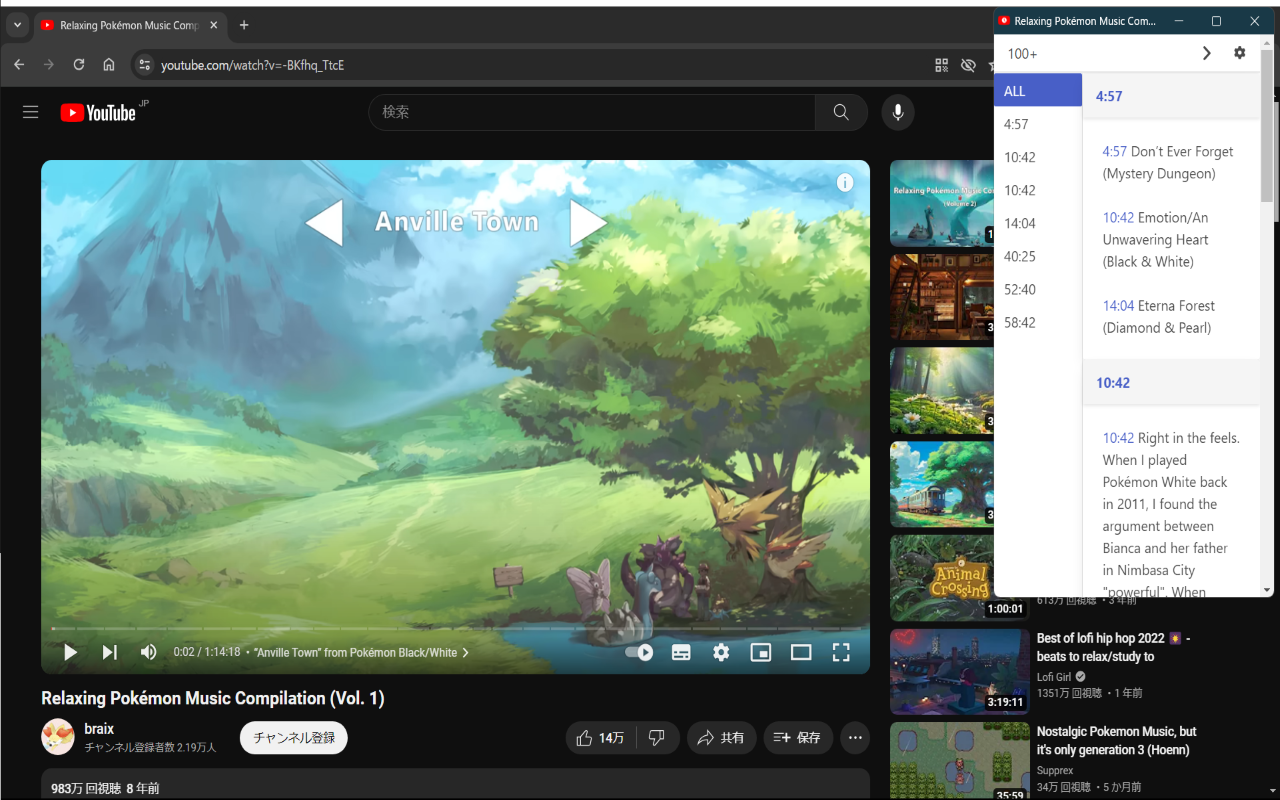
Task: Switch to theater mode
Action: [801, 652]
